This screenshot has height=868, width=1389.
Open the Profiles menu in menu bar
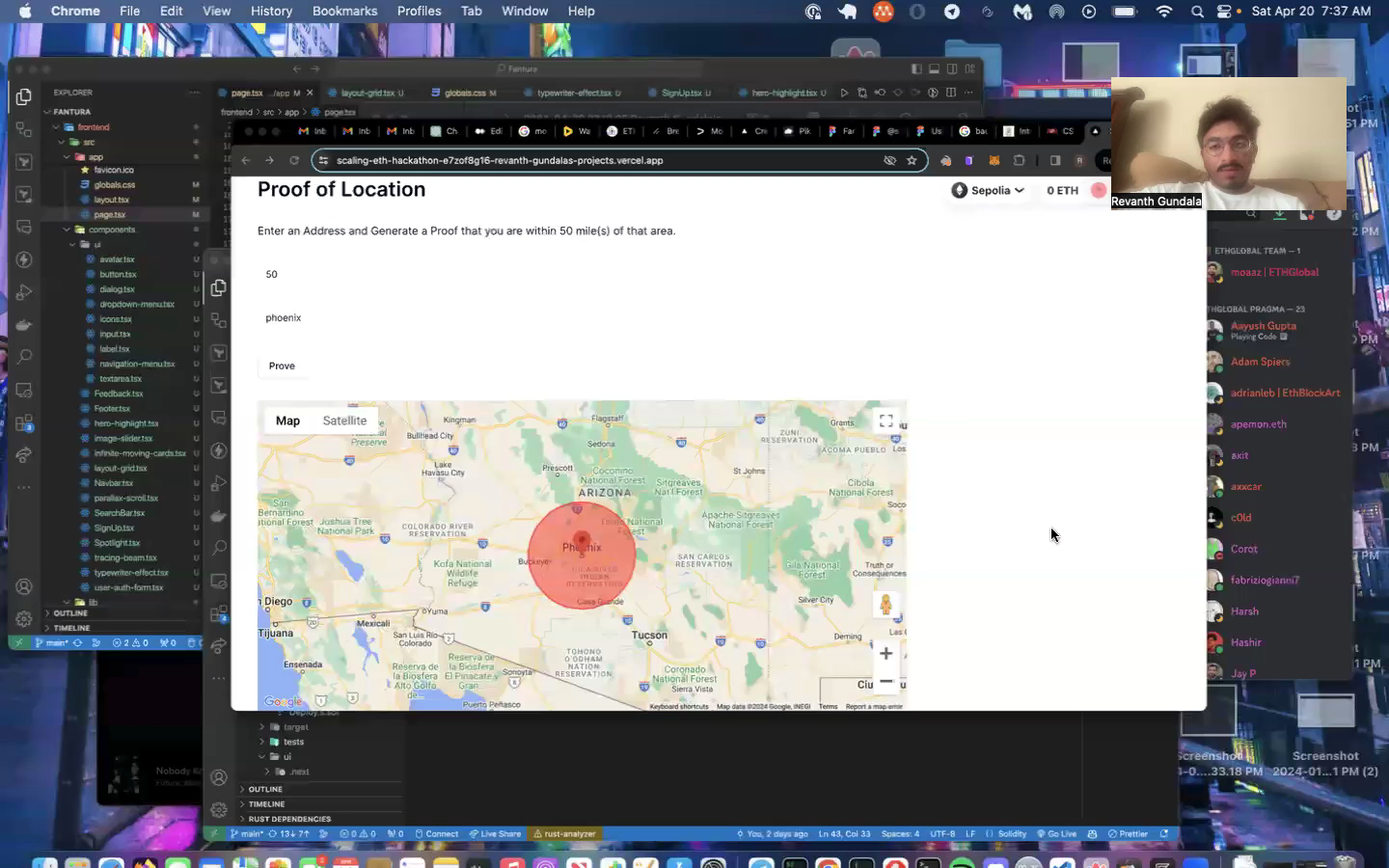coord(419,12)
